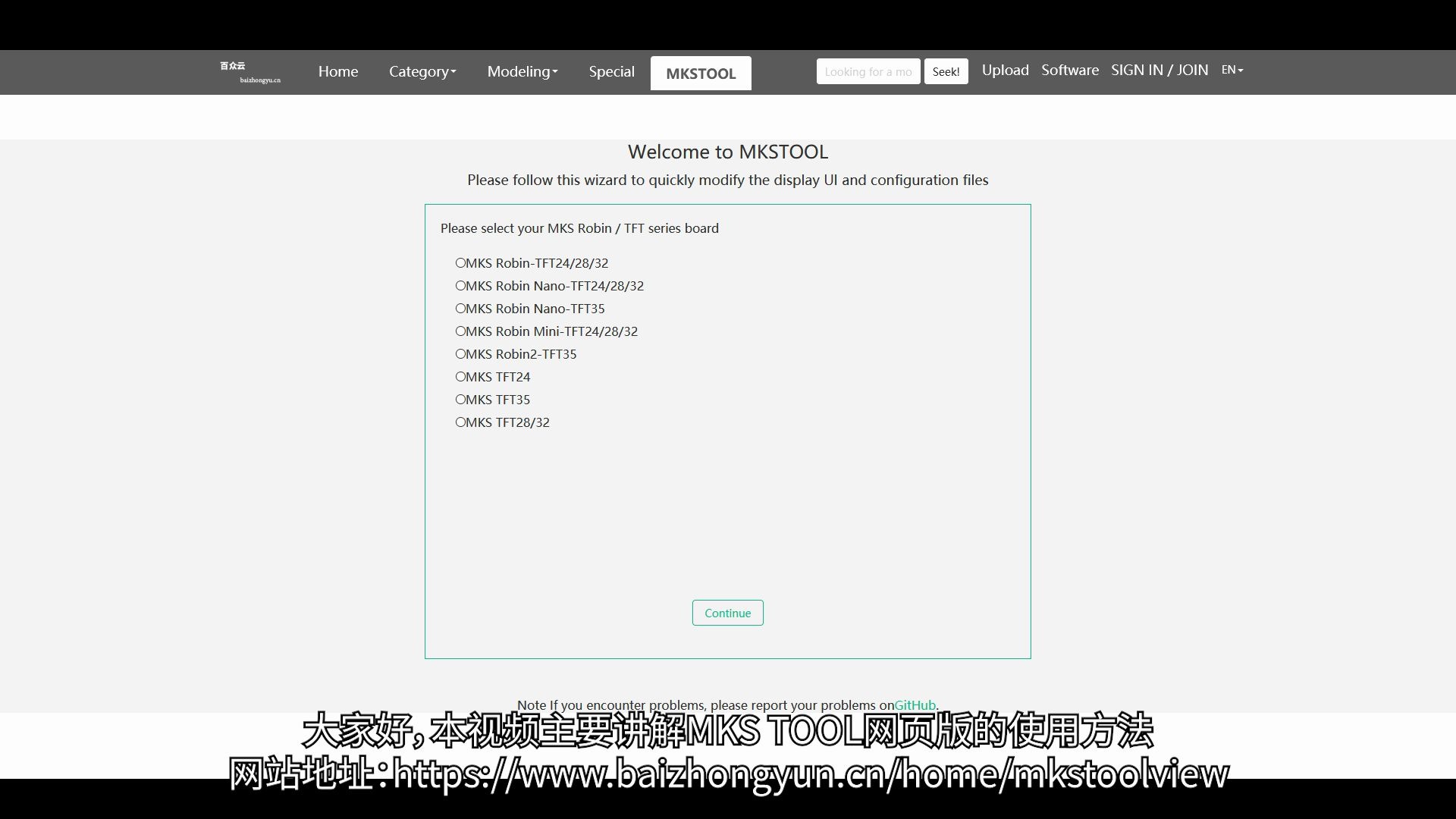This screenshot has height=819, width=1456.
Task: Select MKS Robin Nano-TFT24/28/32 board
Action: 459,286
